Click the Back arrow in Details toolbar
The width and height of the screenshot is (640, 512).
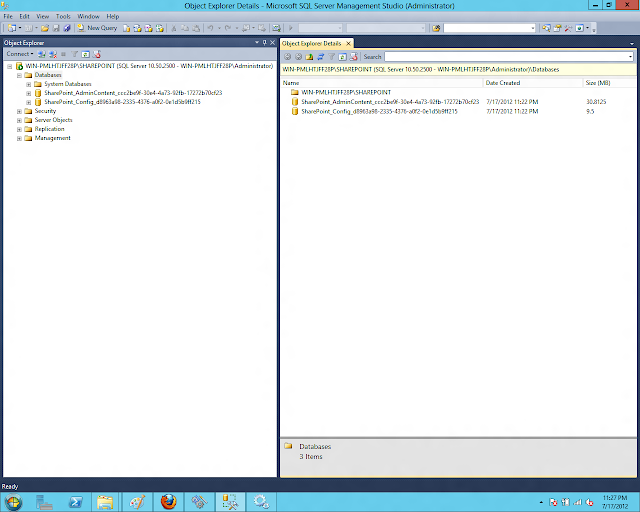[x=287, y=57]
